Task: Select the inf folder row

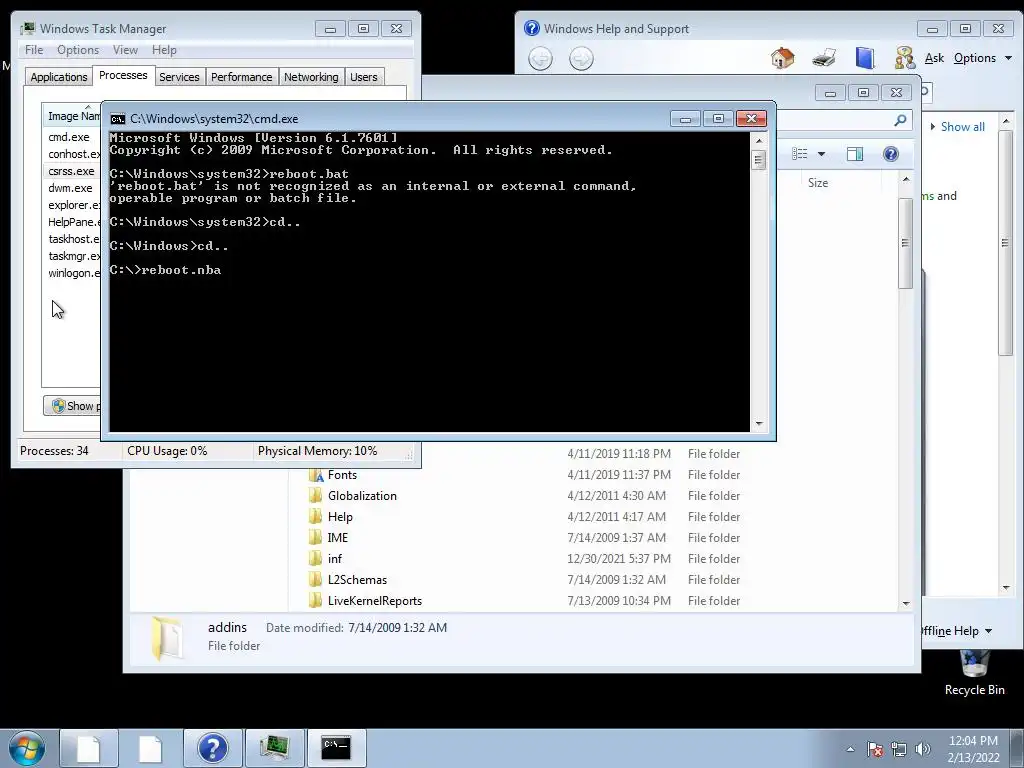Action: point(524,558)
